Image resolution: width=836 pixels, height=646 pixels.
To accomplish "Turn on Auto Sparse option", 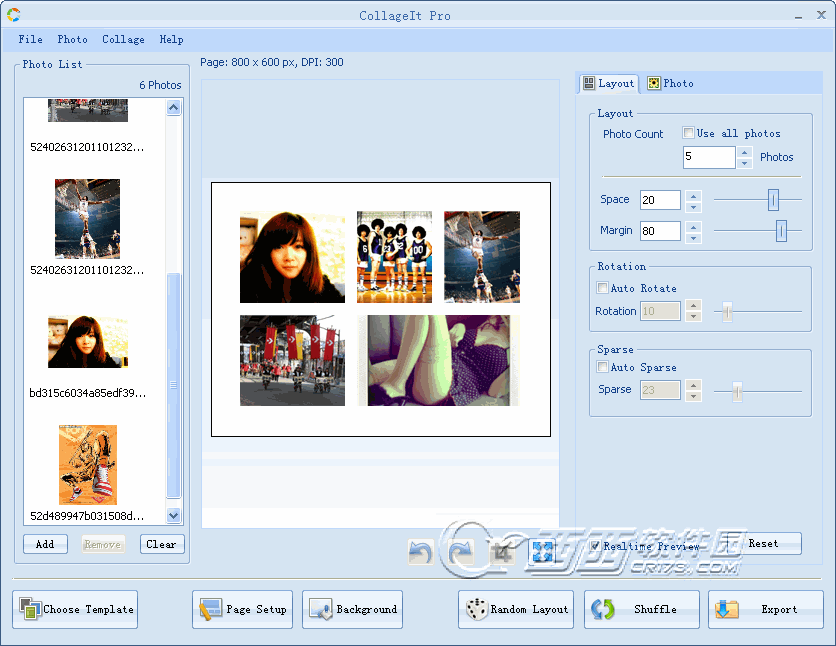I will point(603,367).
